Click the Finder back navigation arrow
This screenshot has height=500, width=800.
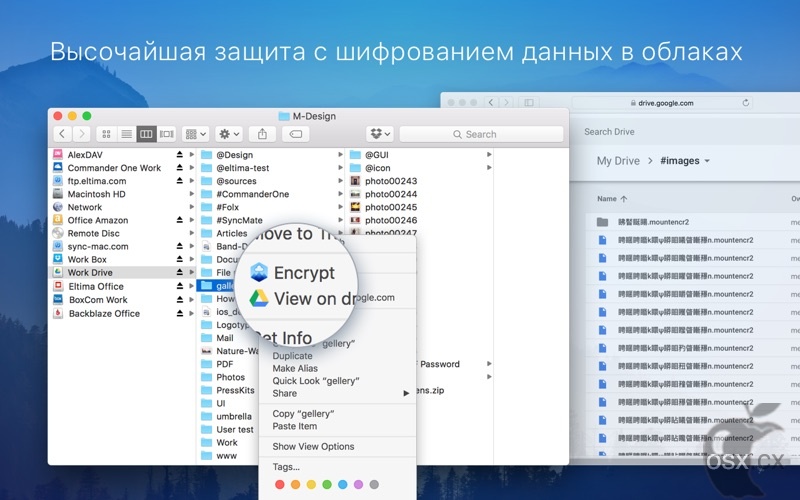(62, 134)
